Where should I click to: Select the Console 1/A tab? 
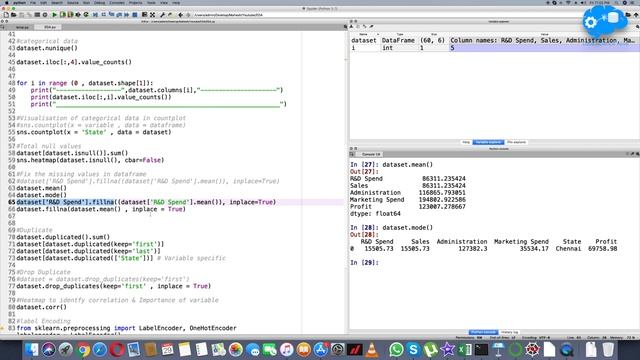click(x=371, y=154)
